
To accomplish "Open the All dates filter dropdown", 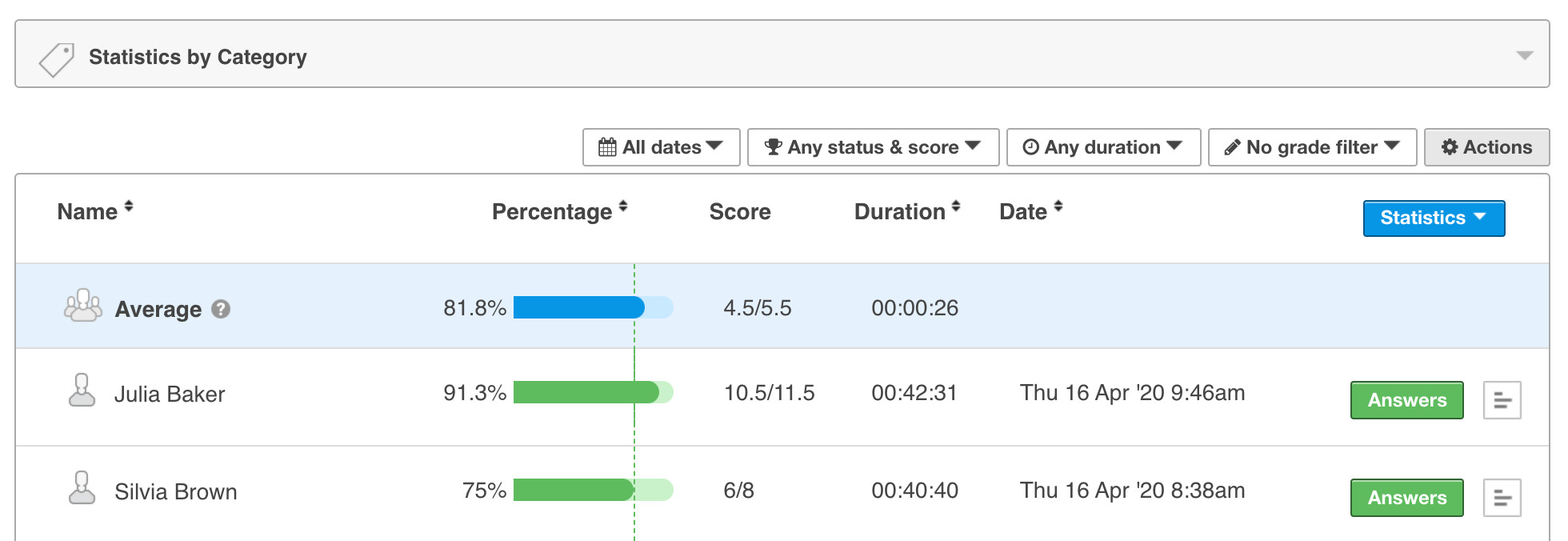I will [661, 147].
